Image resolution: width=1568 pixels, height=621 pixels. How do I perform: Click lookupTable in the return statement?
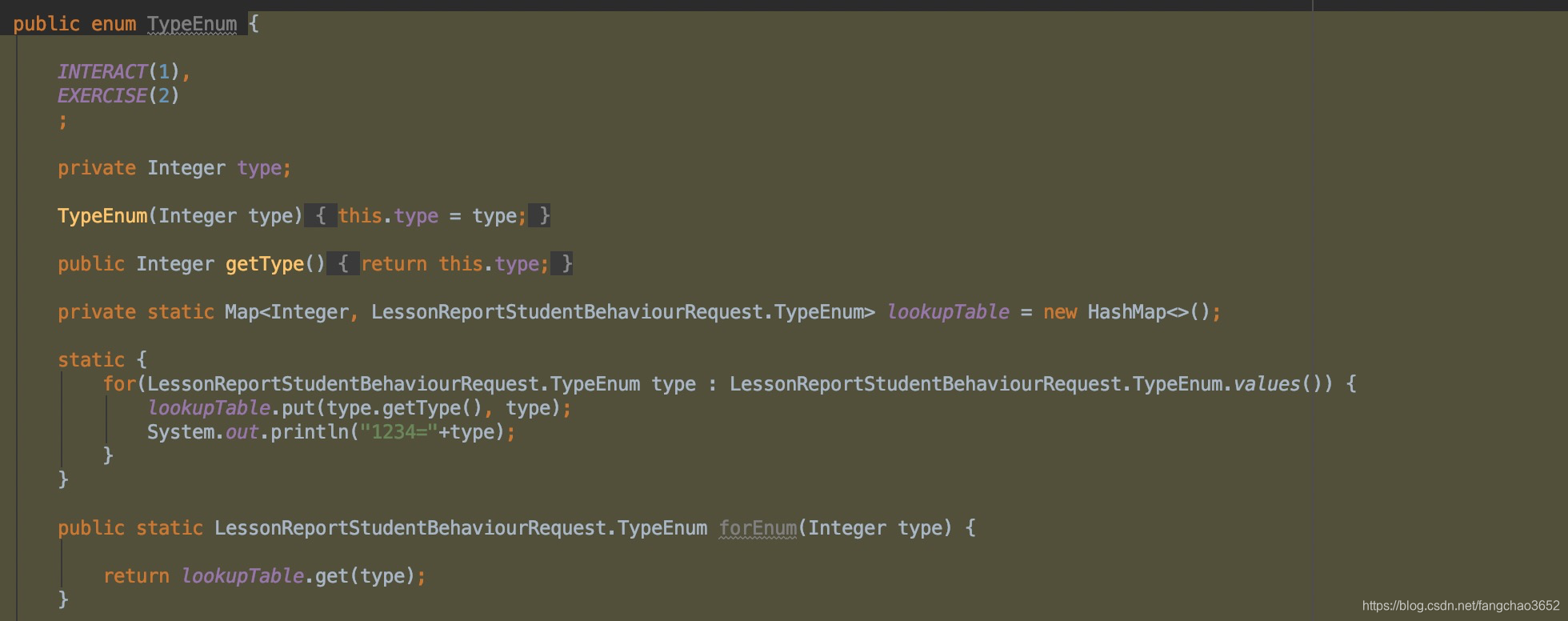click(x=242, y=576)
